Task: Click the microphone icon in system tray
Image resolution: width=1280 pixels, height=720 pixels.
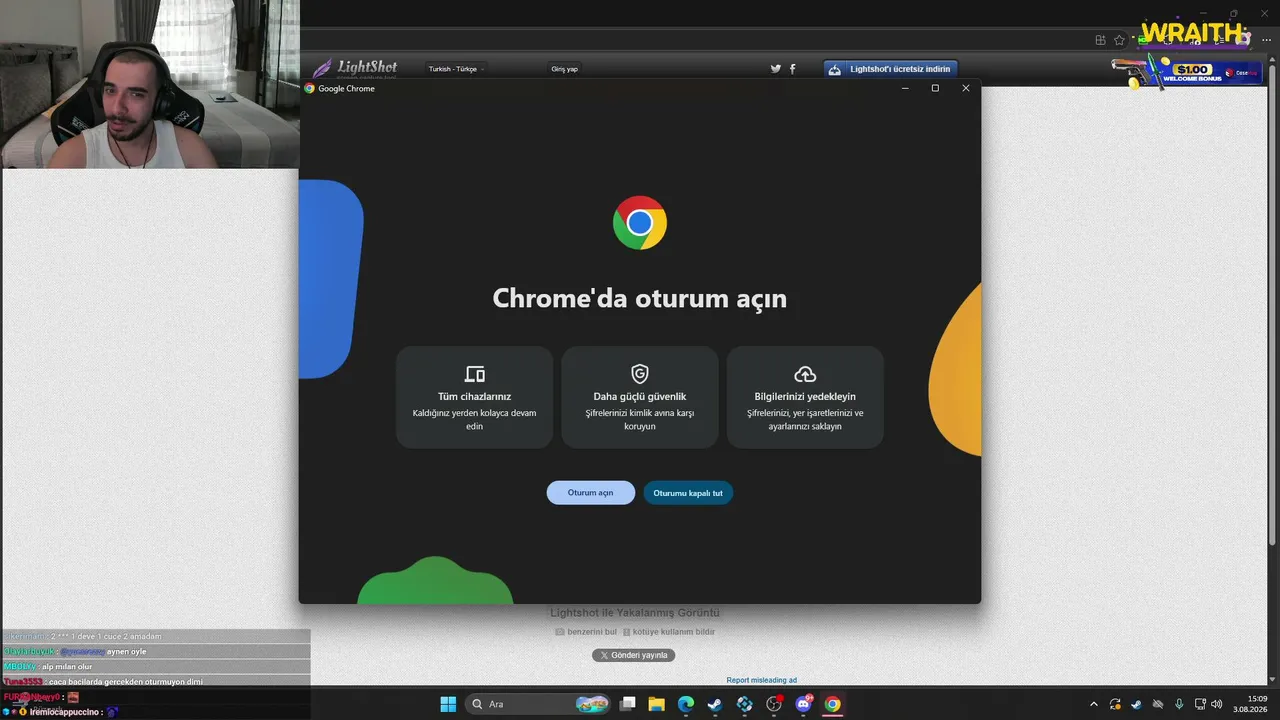Action: pyautogui.click(x=1179, y=704)
